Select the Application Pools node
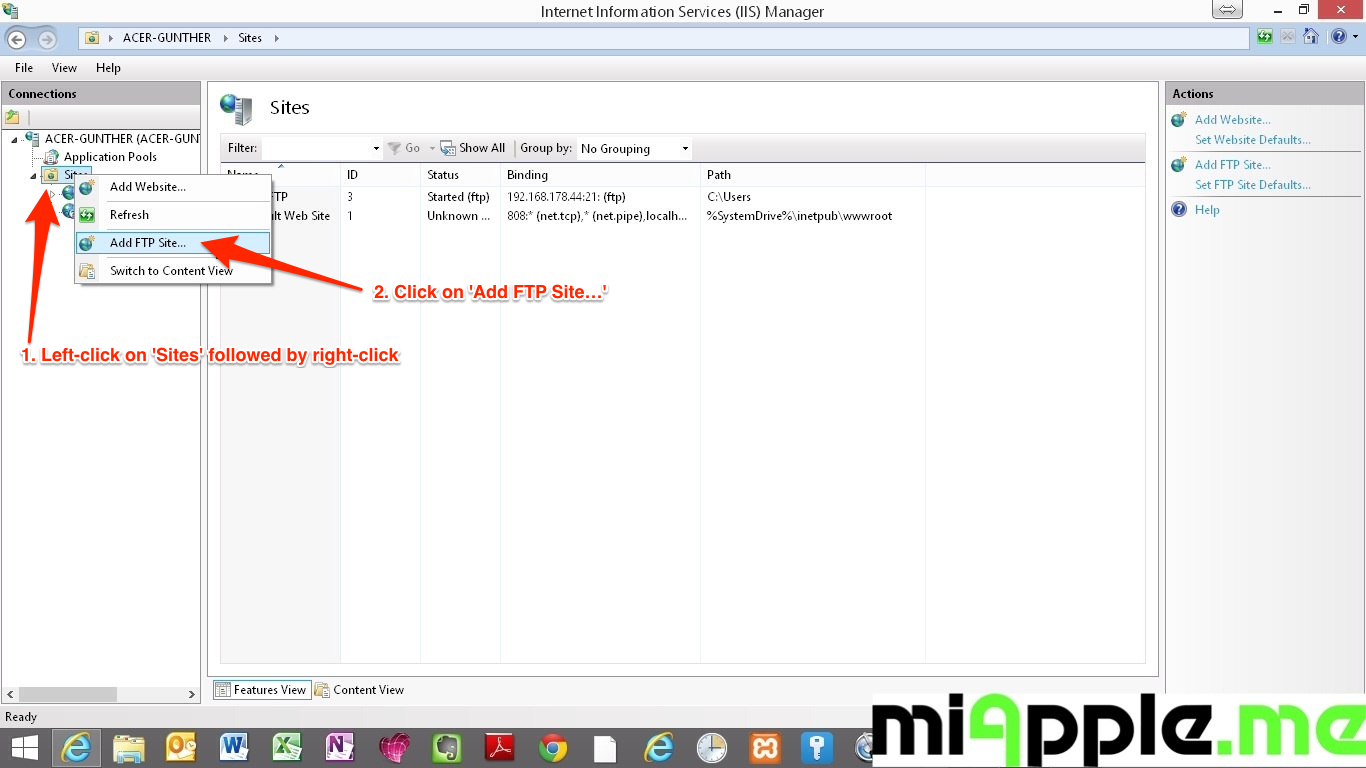The height and width of the screenshot is (768, 1366). pos(109,157)
